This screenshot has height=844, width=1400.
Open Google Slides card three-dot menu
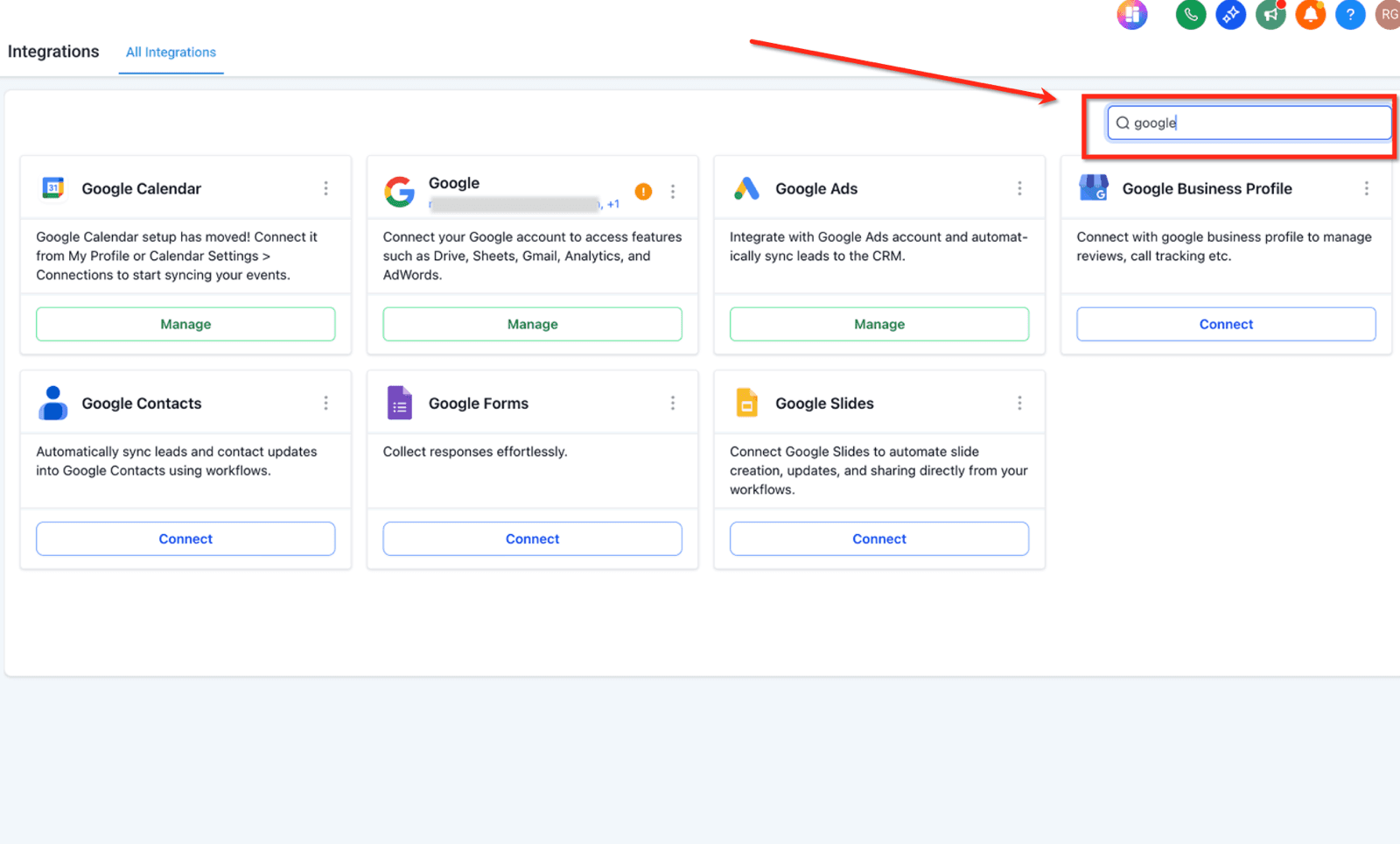1019,403
